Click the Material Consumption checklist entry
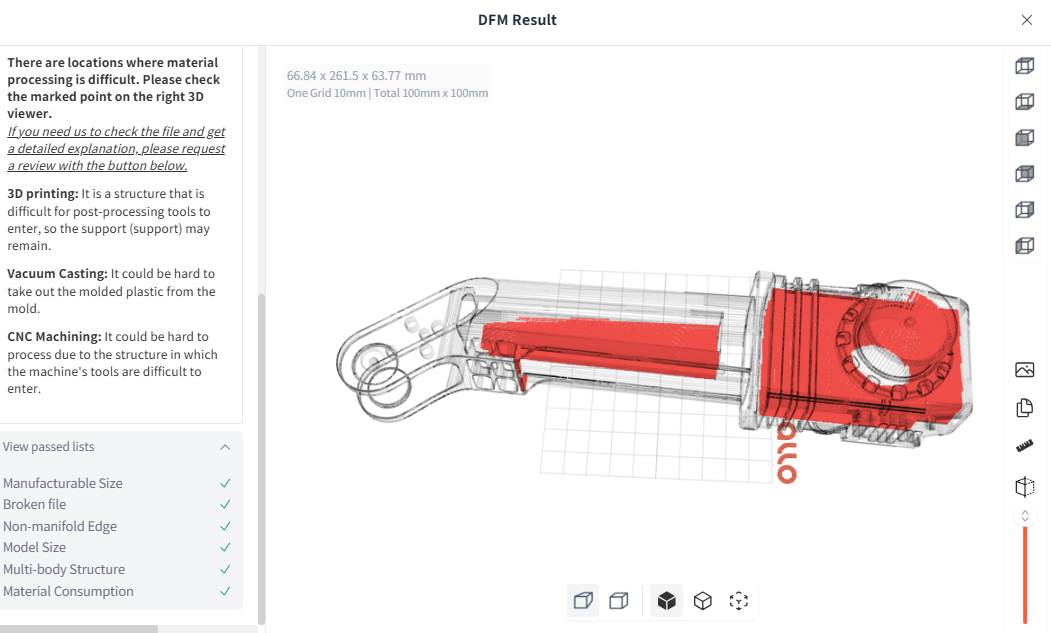The width and height of the screenshot is (1051, 633). point(68,591)
